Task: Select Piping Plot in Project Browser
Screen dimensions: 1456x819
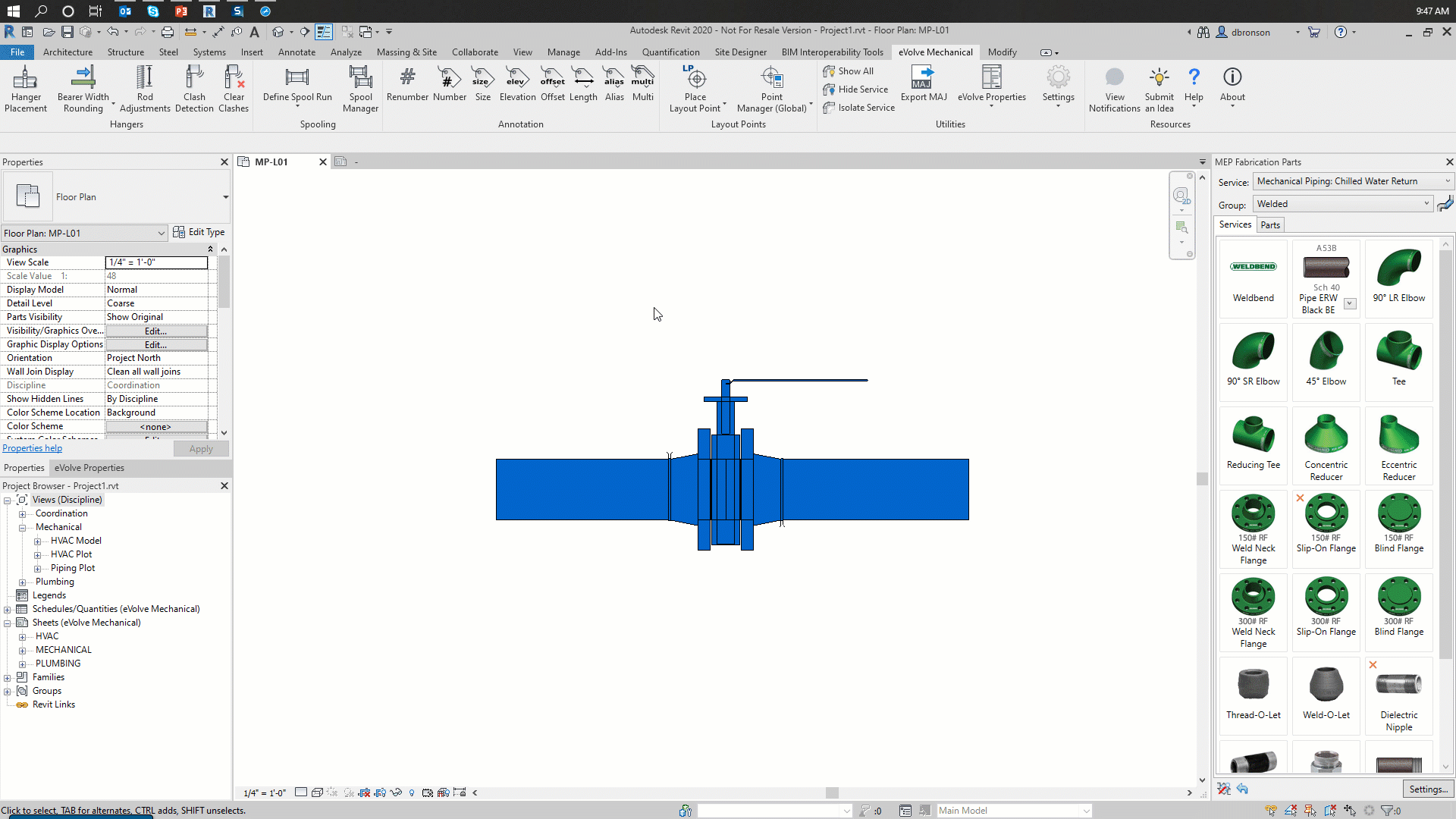Action: pyautogui.click(x=73, y=569)
